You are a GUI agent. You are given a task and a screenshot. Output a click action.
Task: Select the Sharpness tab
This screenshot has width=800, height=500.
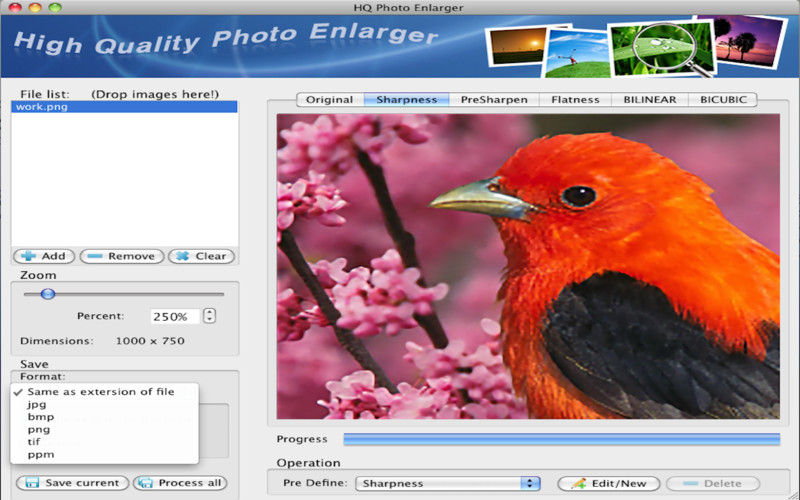(407, 99)
